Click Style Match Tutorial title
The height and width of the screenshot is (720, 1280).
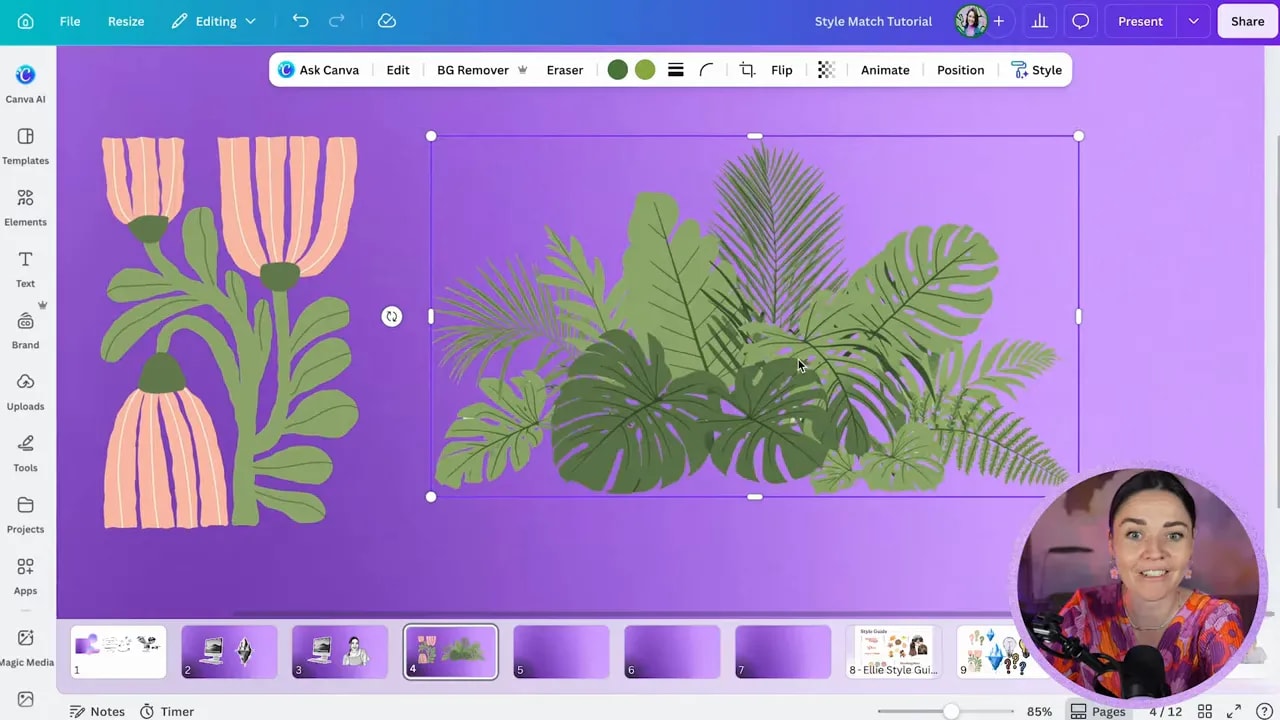point(873,21)
